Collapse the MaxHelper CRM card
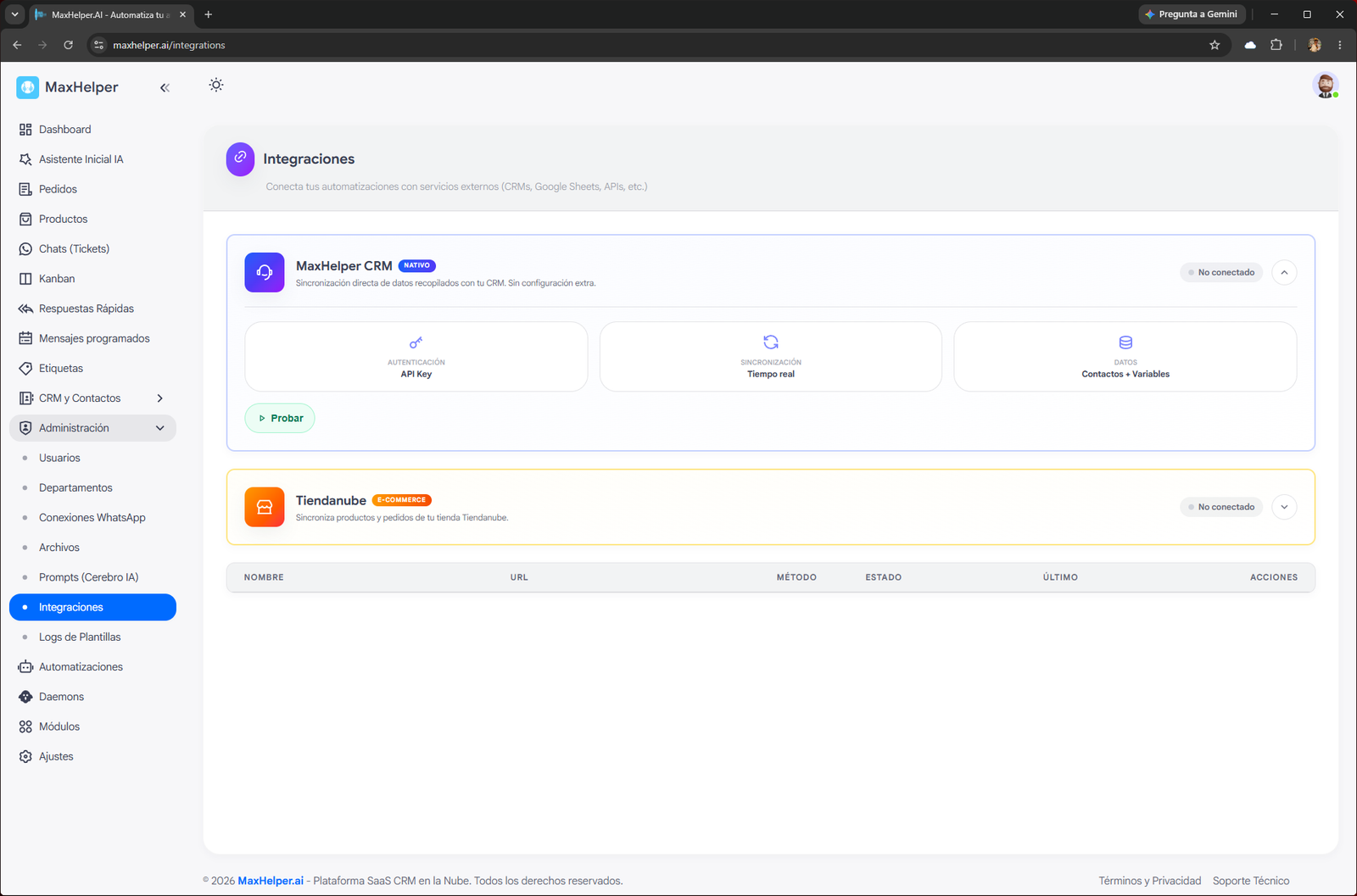Image resolution: width=1357 pixels, height=896 pixels. click(x=1284, y=272)
